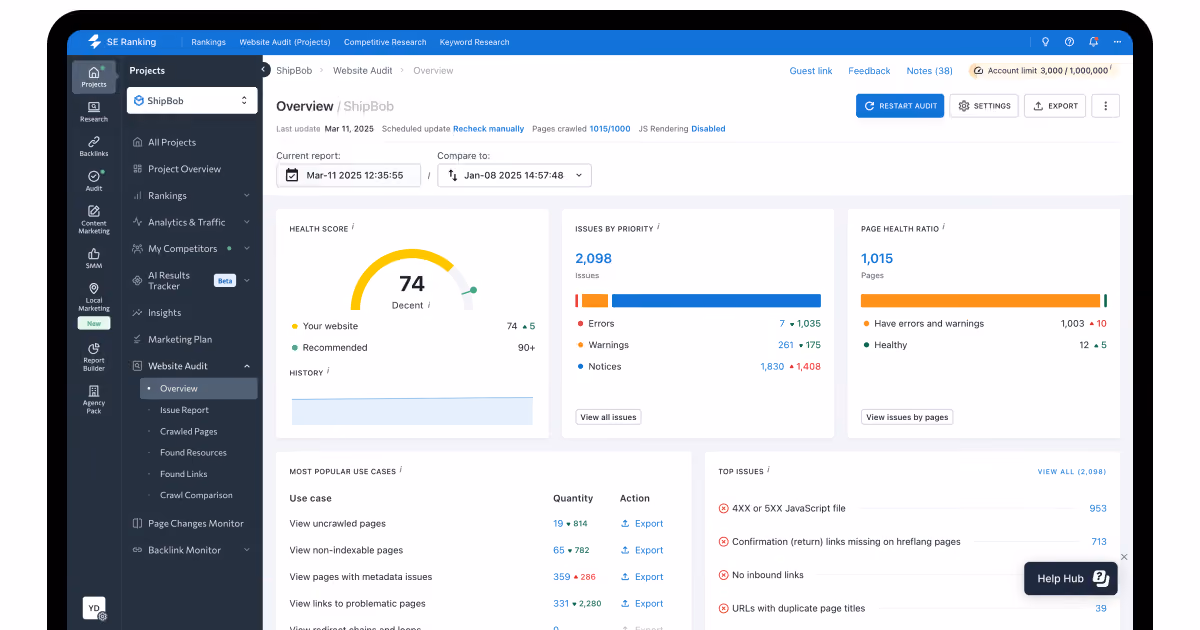Click View all issues button
This screenshot has width=1200, height=630.
[608, 417]
